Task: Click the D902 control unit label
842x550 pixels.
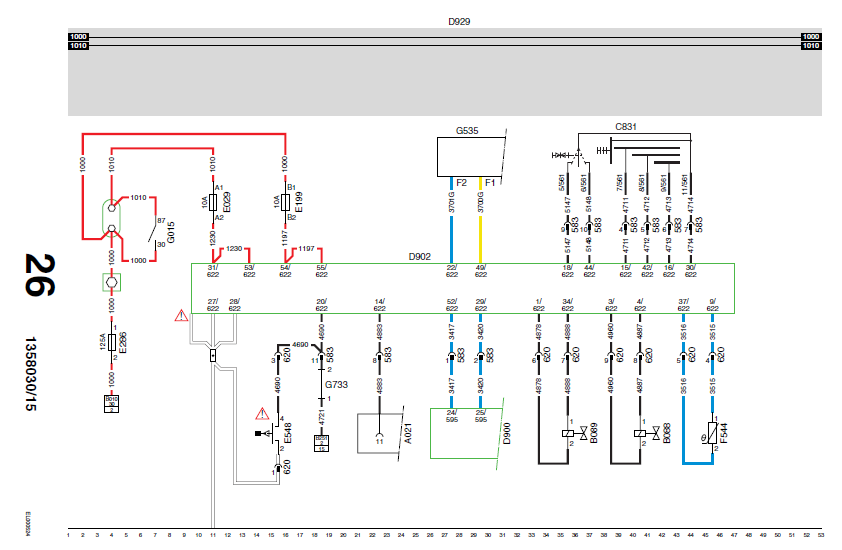Action: click(x=419, y=257)
